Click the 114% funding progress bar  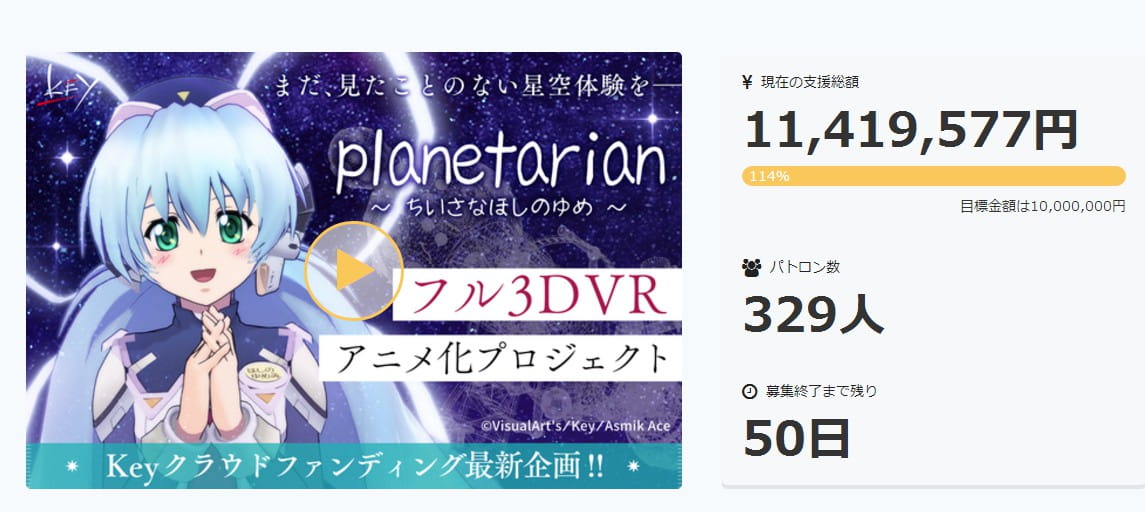(x=934, y=176)
